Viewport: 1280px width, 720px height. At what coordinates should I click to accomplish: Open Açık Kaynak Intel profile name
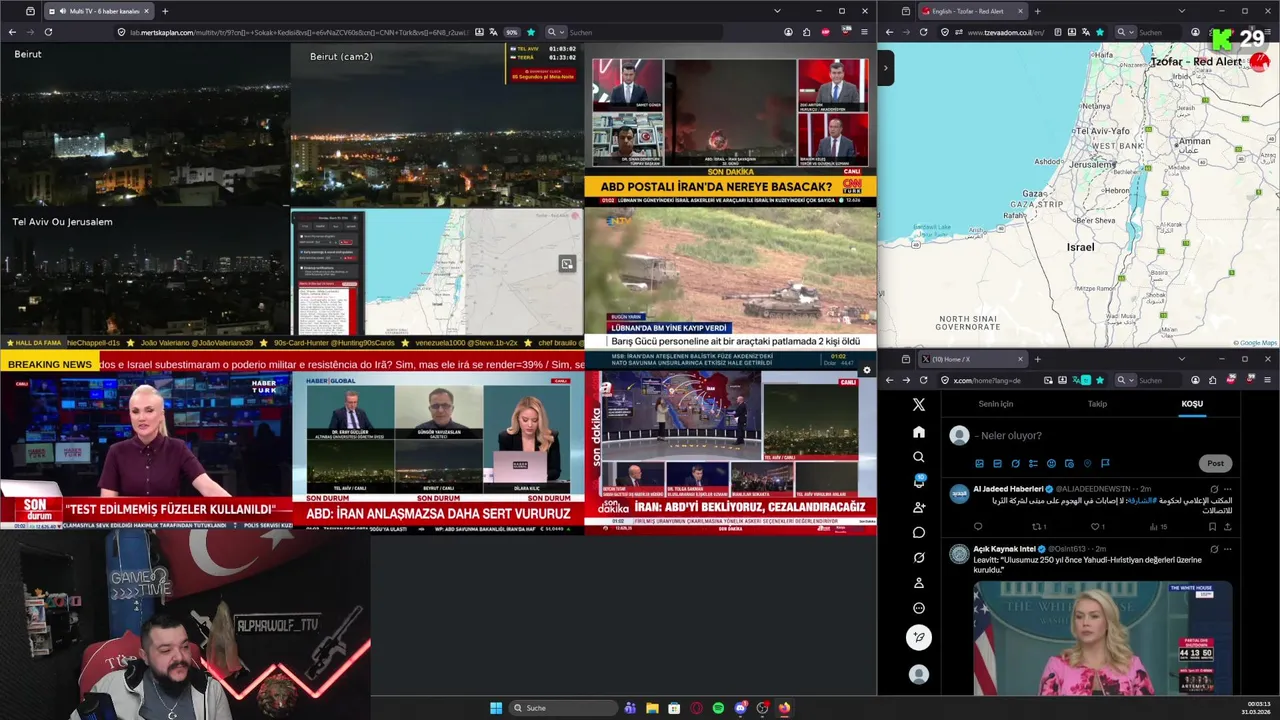[1004, 549]
